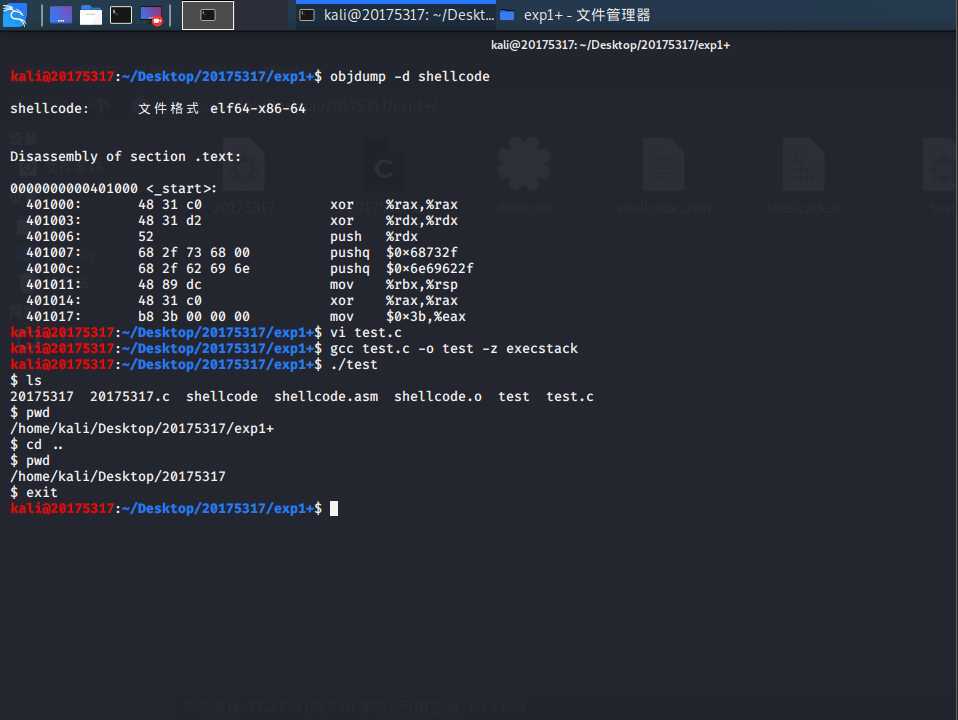This screenshot has height=720, width=958.
Task: Click the './test' command line
Action: [354, 364]
